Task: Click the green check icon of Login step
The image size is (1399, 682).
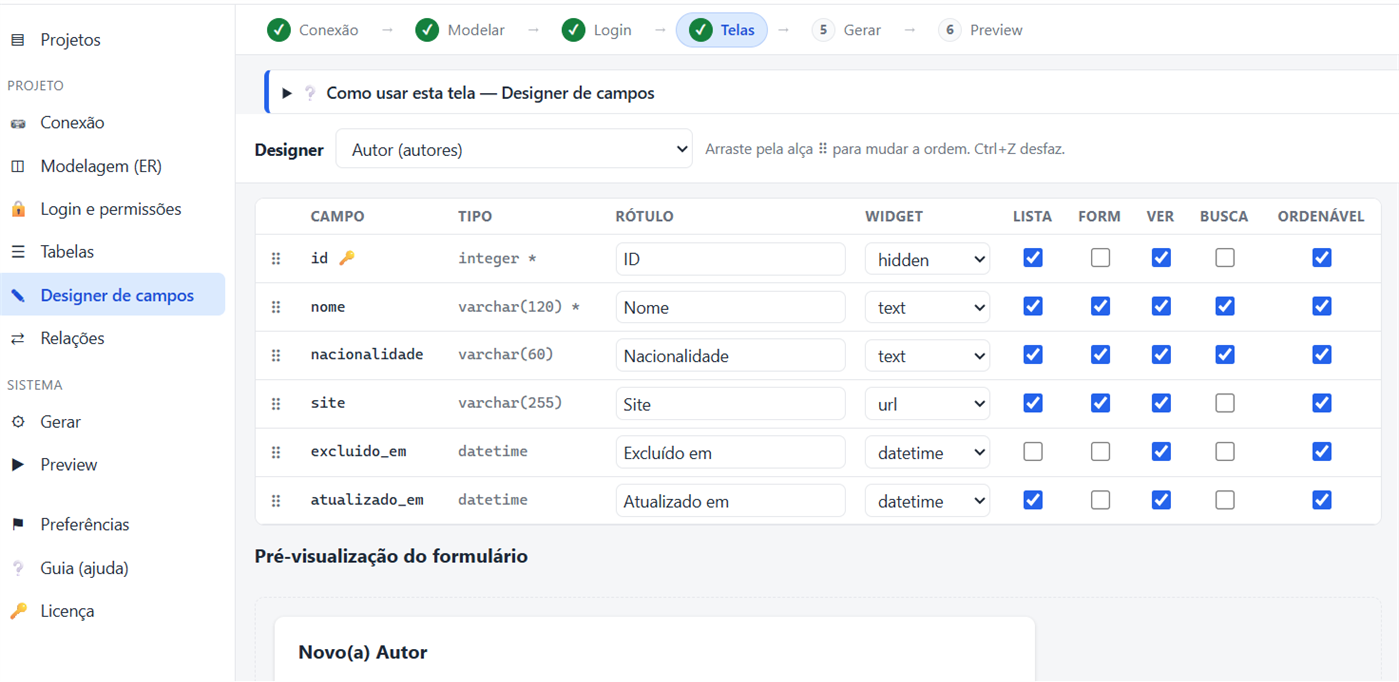Action: pyautogui.click(x=573, y=30)
